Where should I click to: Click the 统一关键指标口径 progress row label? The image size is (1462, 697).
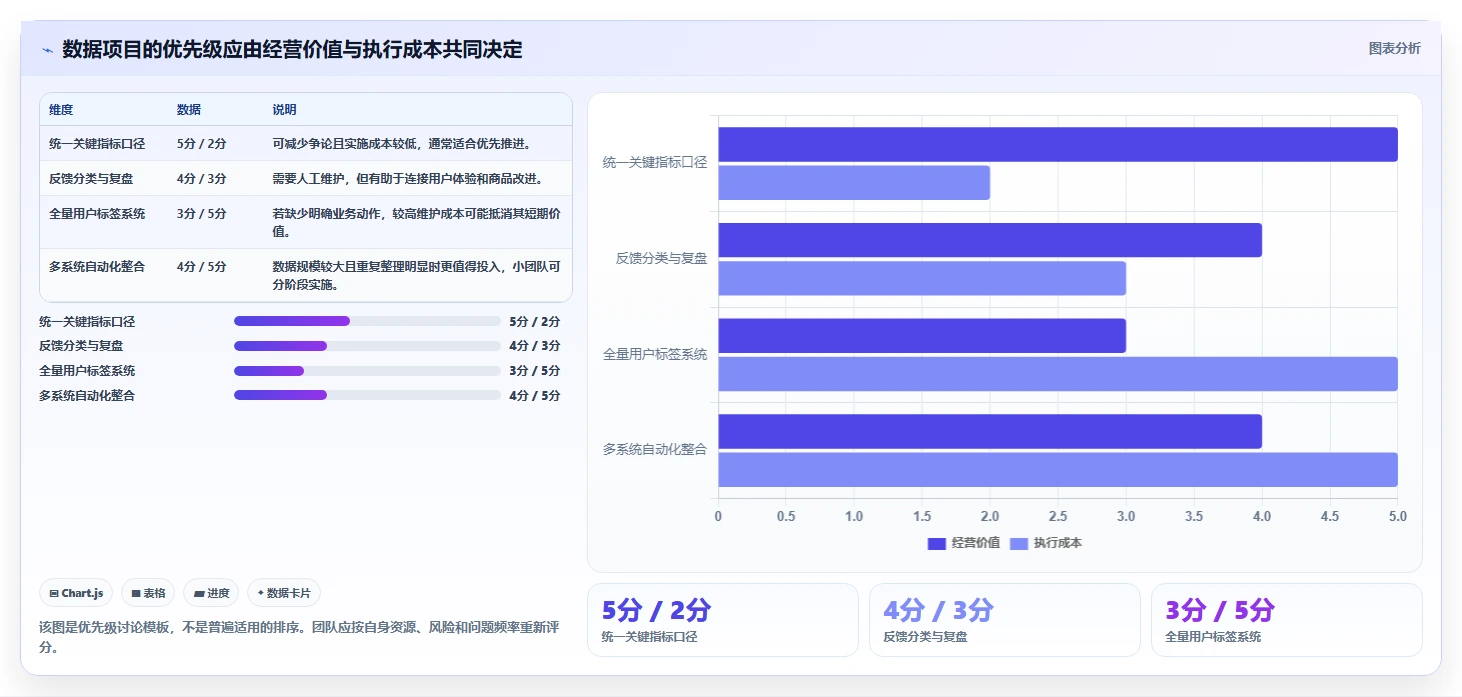87,321
